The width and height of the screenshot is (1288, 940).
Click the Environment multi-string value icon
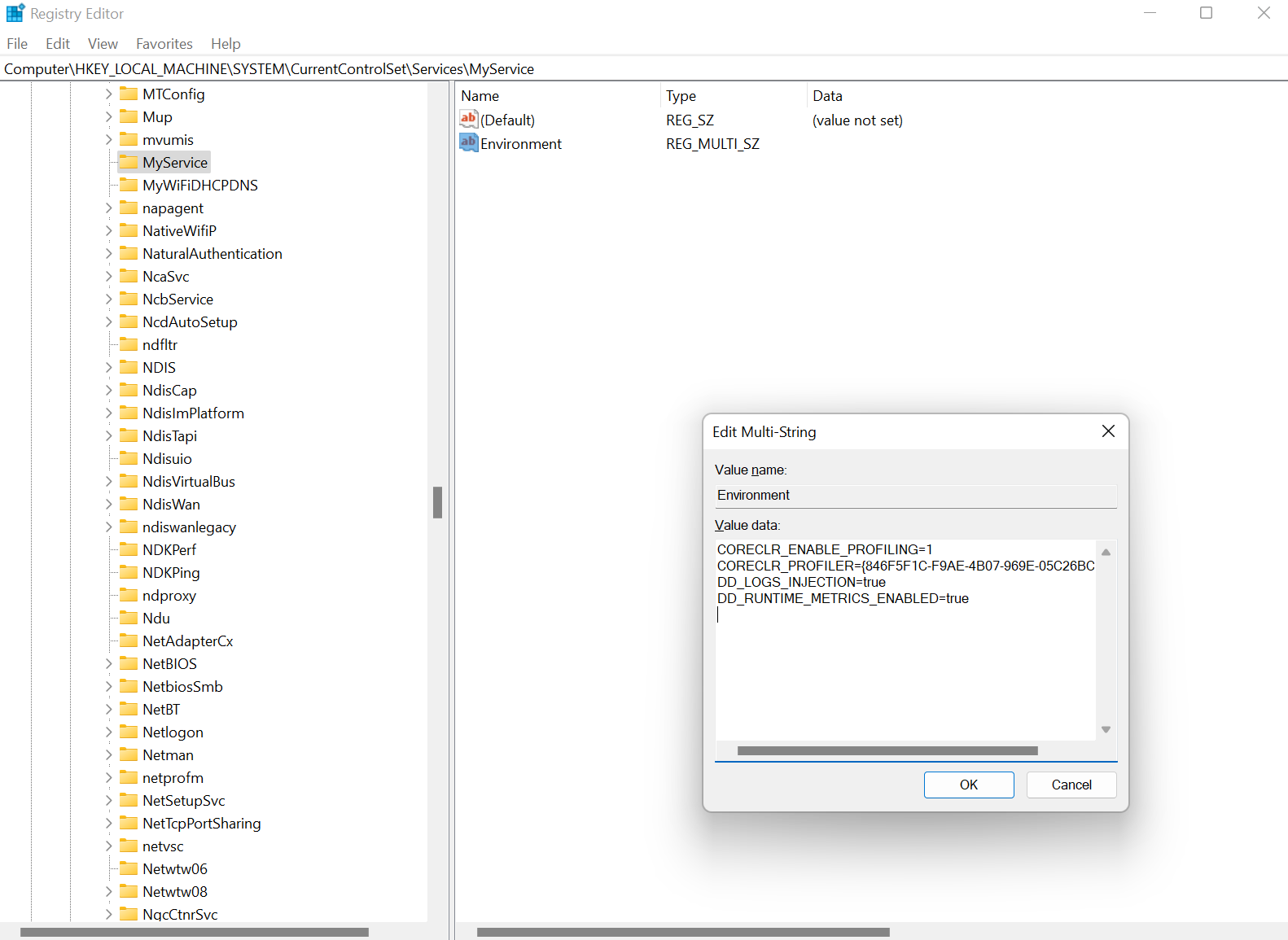click(468, 143)
